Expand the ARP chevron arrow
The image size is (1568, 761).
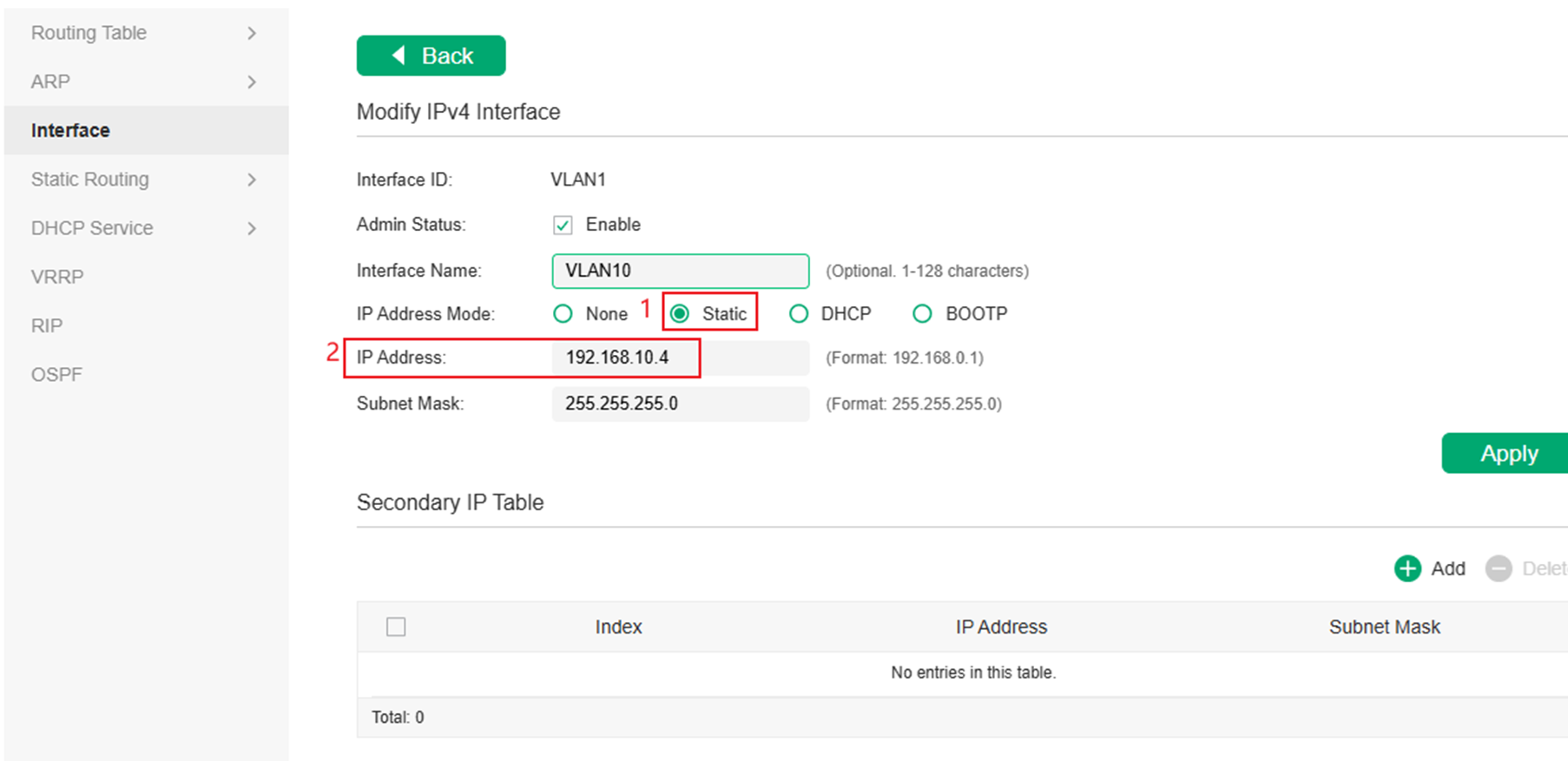252,82
